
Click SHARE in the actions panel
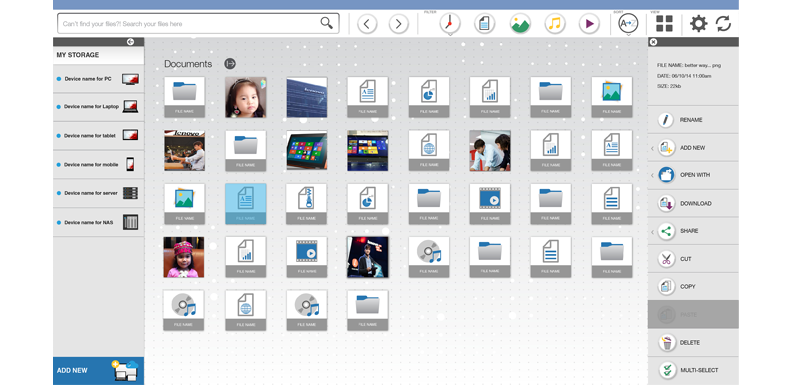point(693,231)
